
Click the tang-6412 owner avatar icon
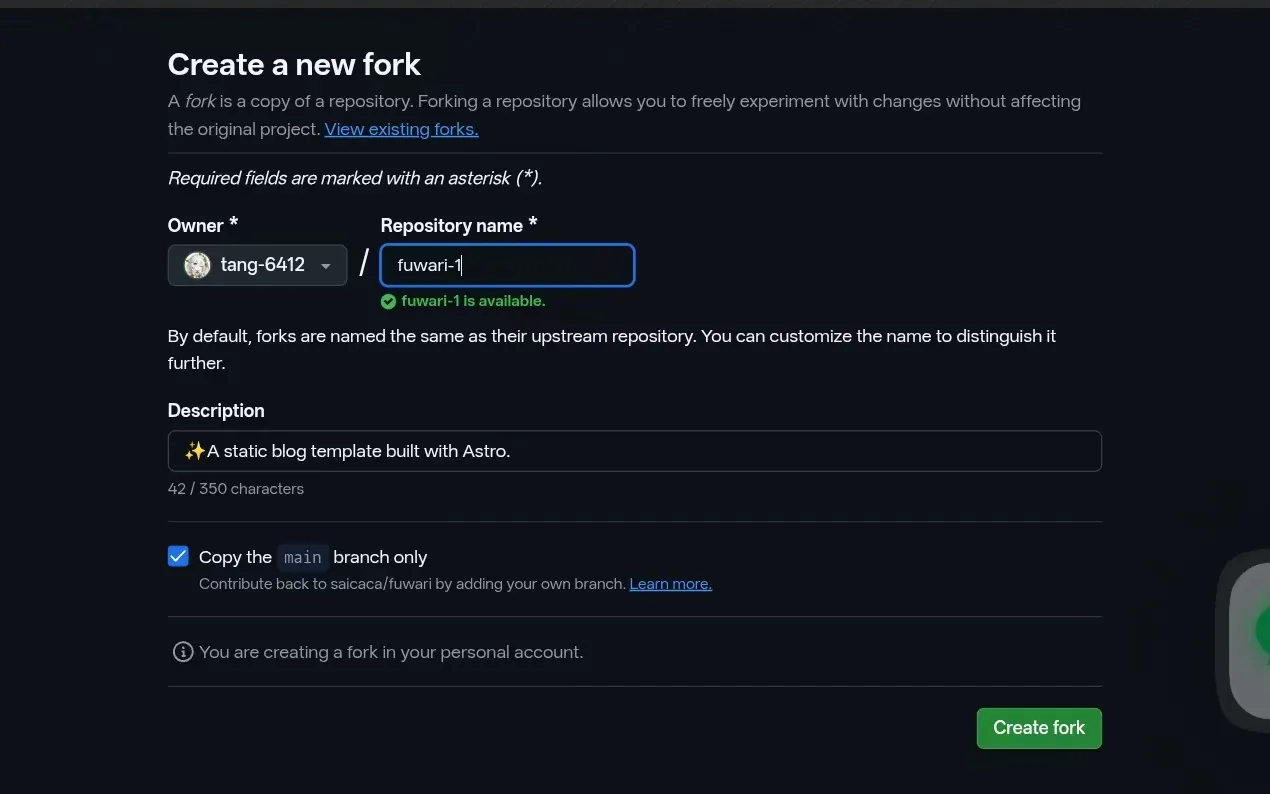click(x=197, y=265)
